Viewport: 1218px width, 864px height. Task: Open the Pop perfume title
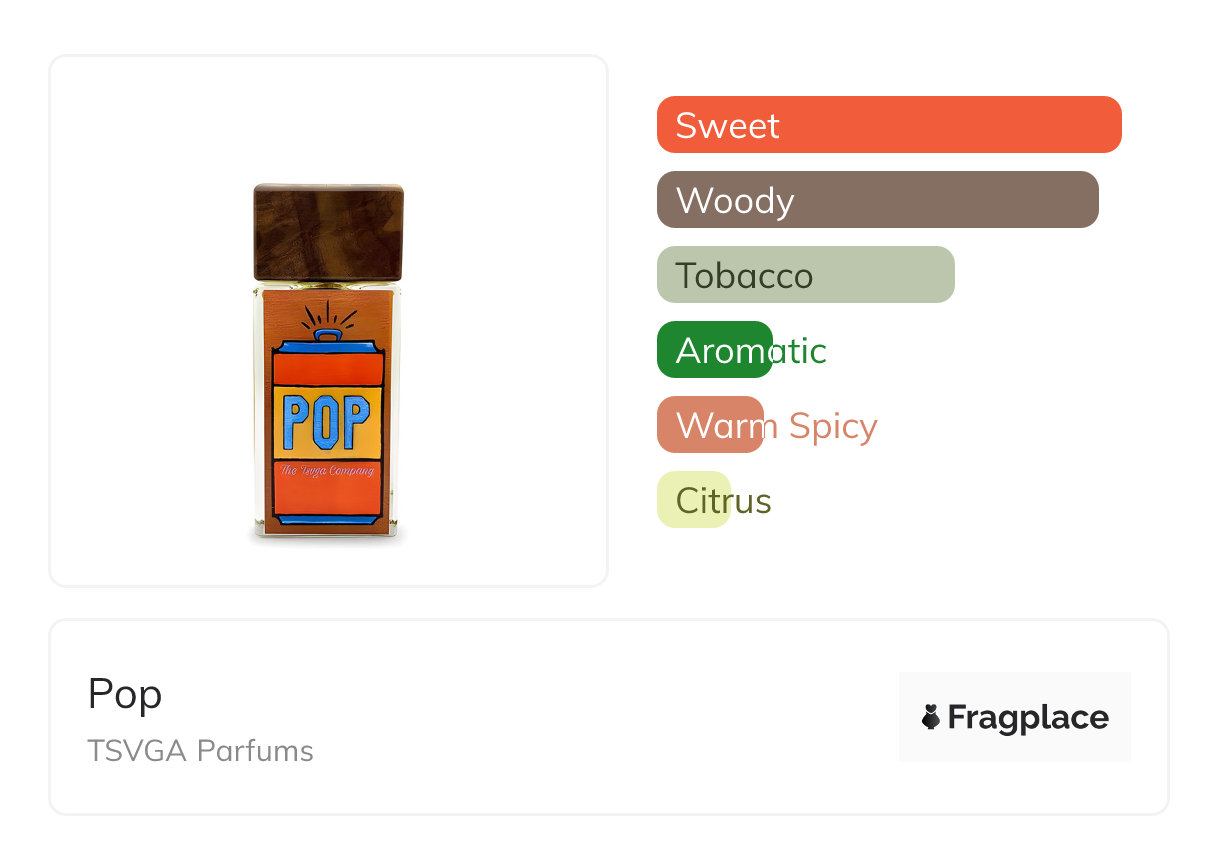pyautogui.click(x=125, y=694)
